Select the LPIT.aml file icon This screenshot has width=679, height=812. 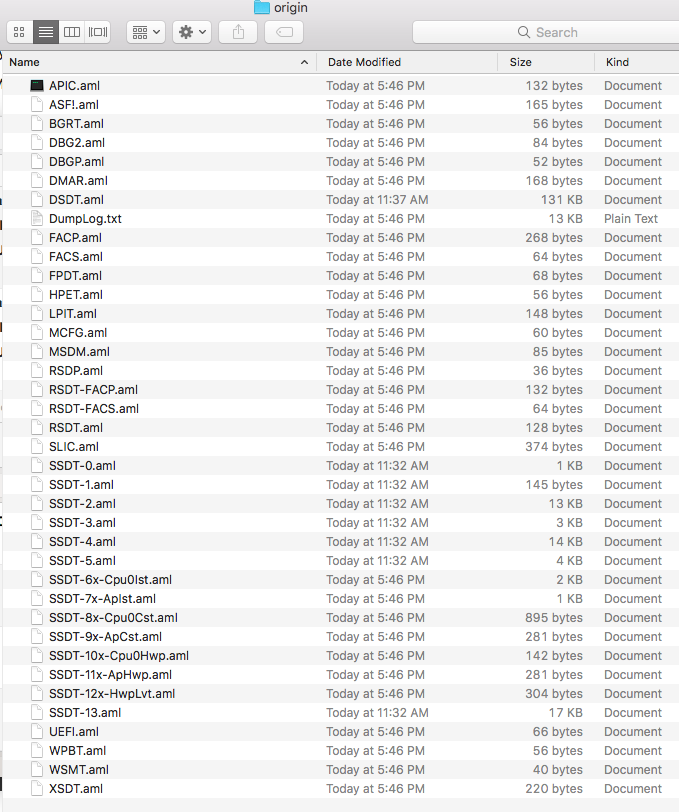pyautogui.click(x=37, y=313)
